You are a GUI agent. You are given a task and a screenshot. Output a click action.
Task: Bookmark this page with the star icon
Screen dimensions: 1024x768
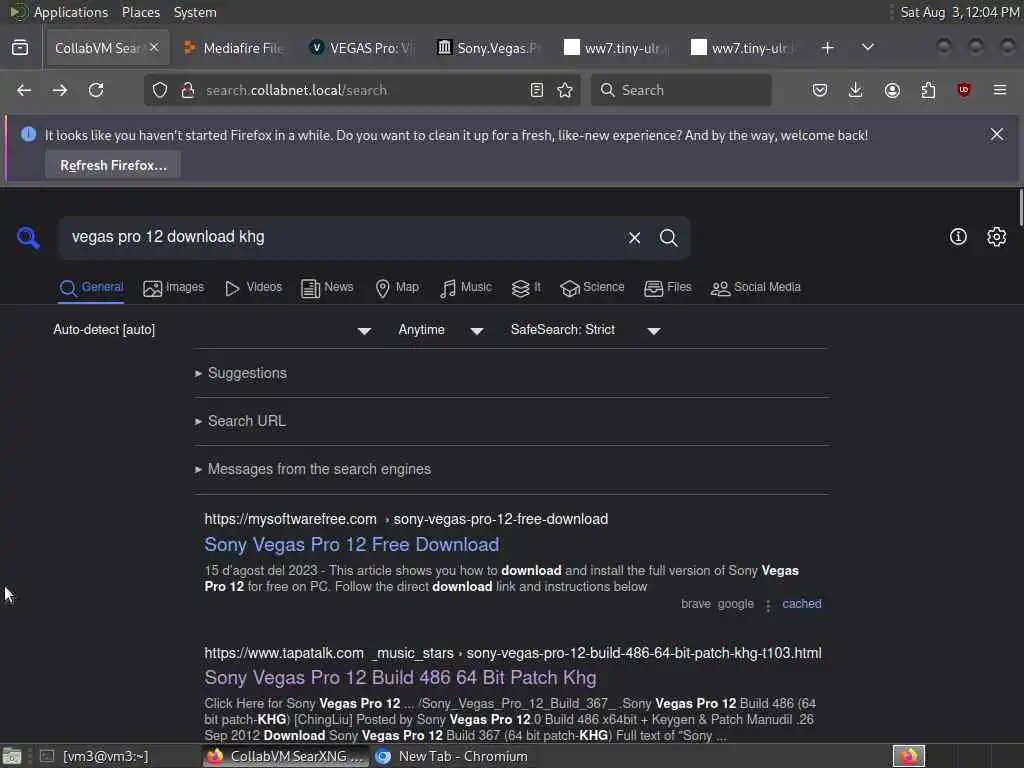coord(565,90)
